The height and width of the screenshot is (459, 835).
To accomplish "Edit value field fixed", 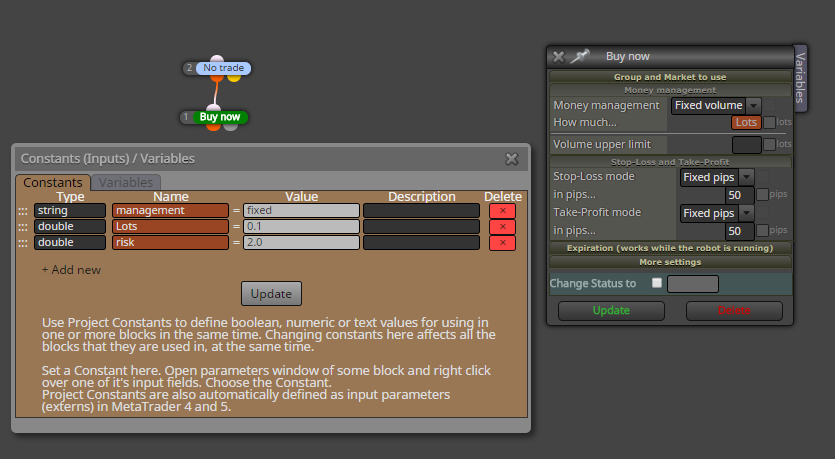I will tap(301, 211).
